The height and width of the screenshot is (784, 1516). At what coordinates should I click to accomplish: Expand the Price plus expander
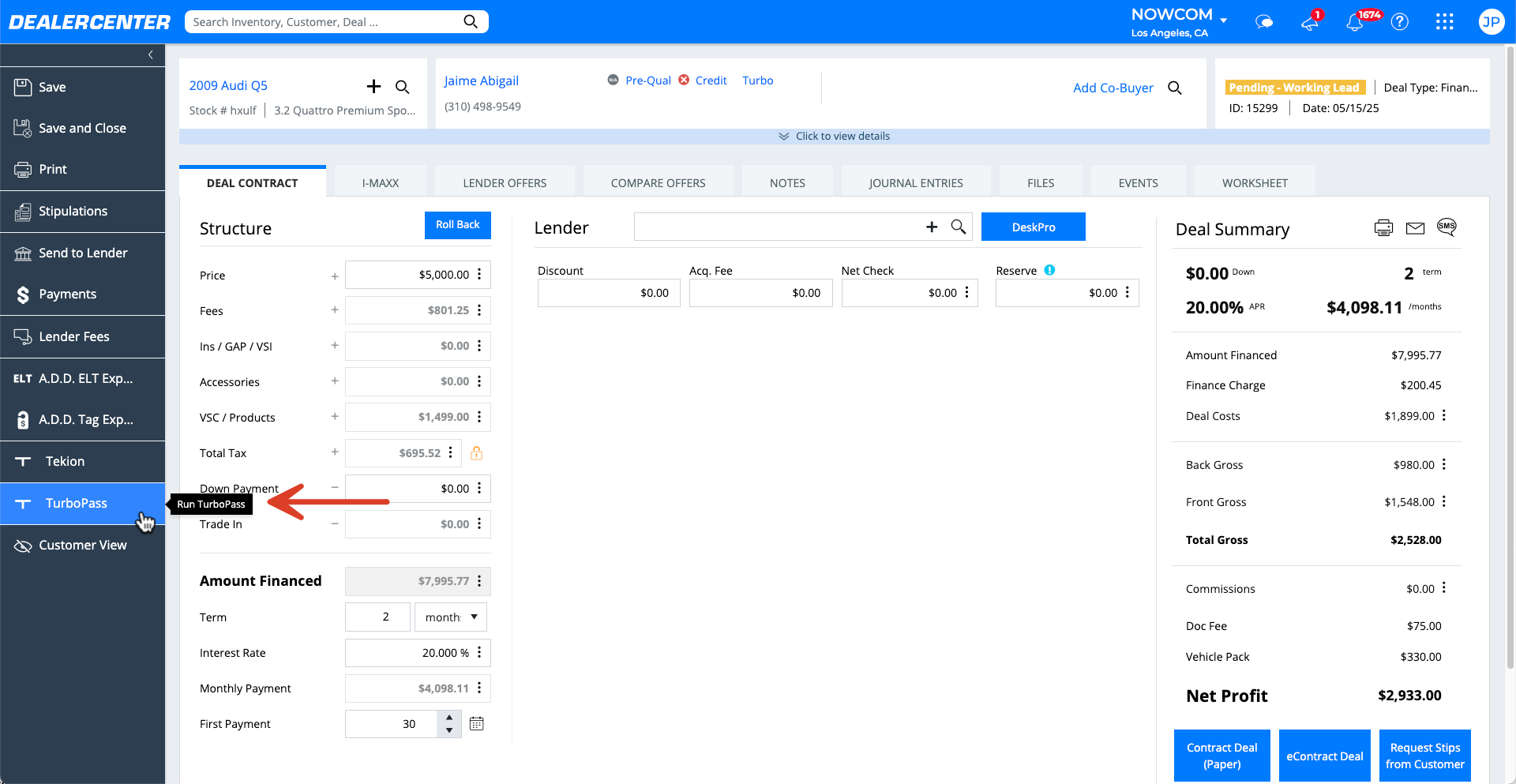[x=335, y=276]
